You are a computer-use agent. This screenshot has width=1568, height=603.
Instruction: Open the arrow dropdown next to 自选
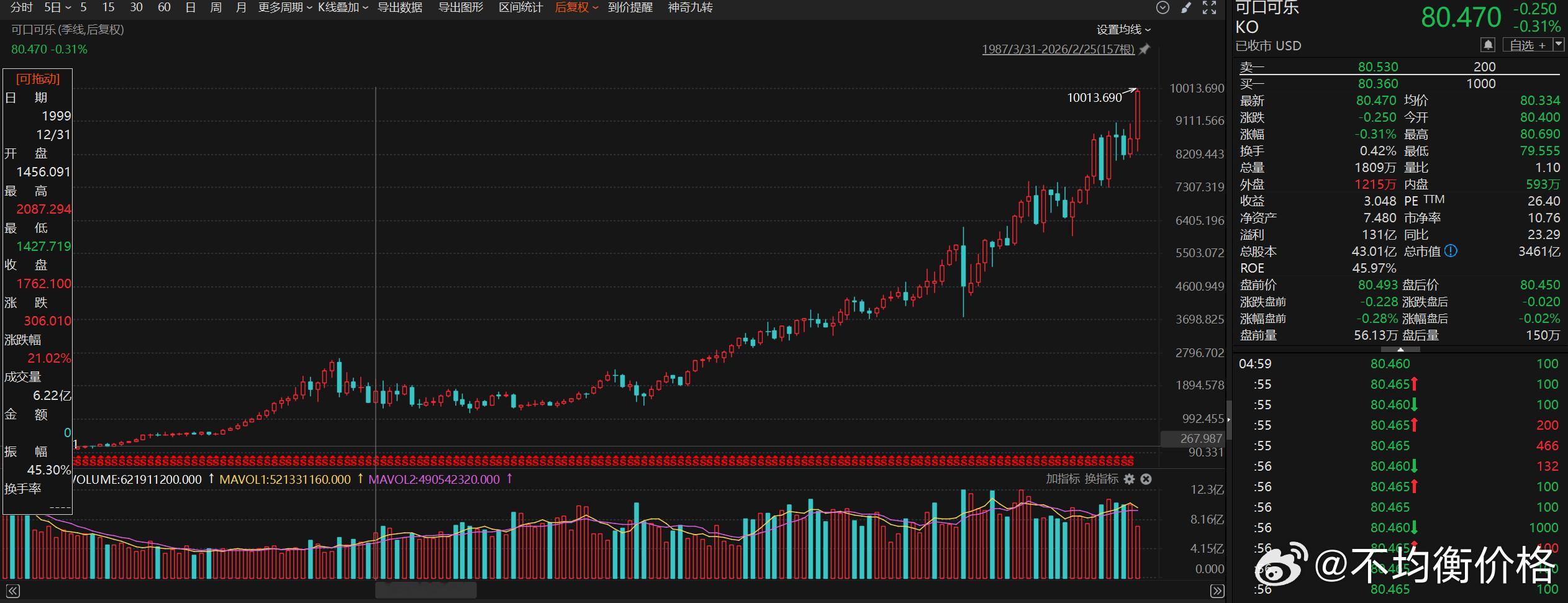pyautogui.click(x=1559, y=45)
